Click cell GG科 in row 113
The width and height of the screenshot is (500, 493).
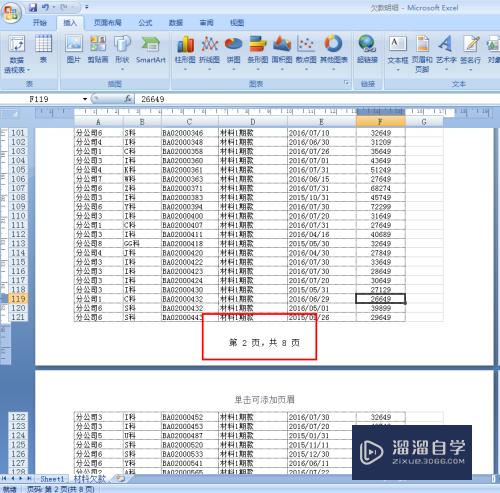click(x=142, y=243)
